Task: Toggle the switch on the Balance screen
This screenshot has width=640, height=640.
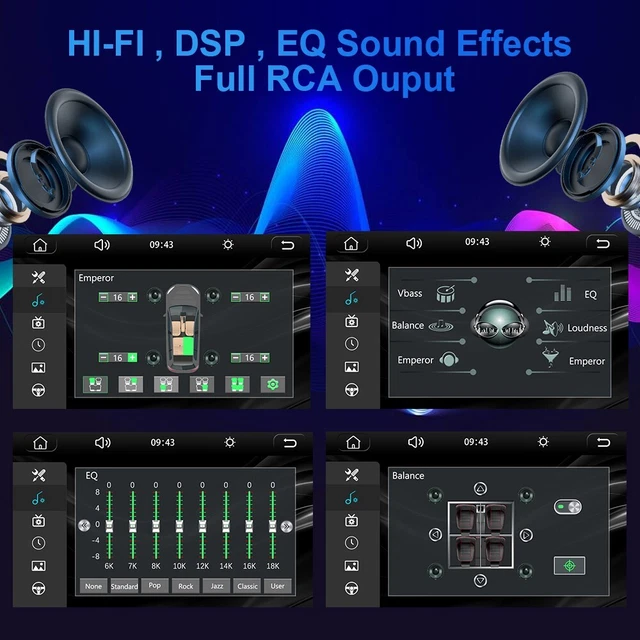Action: (x=568, y=507)
